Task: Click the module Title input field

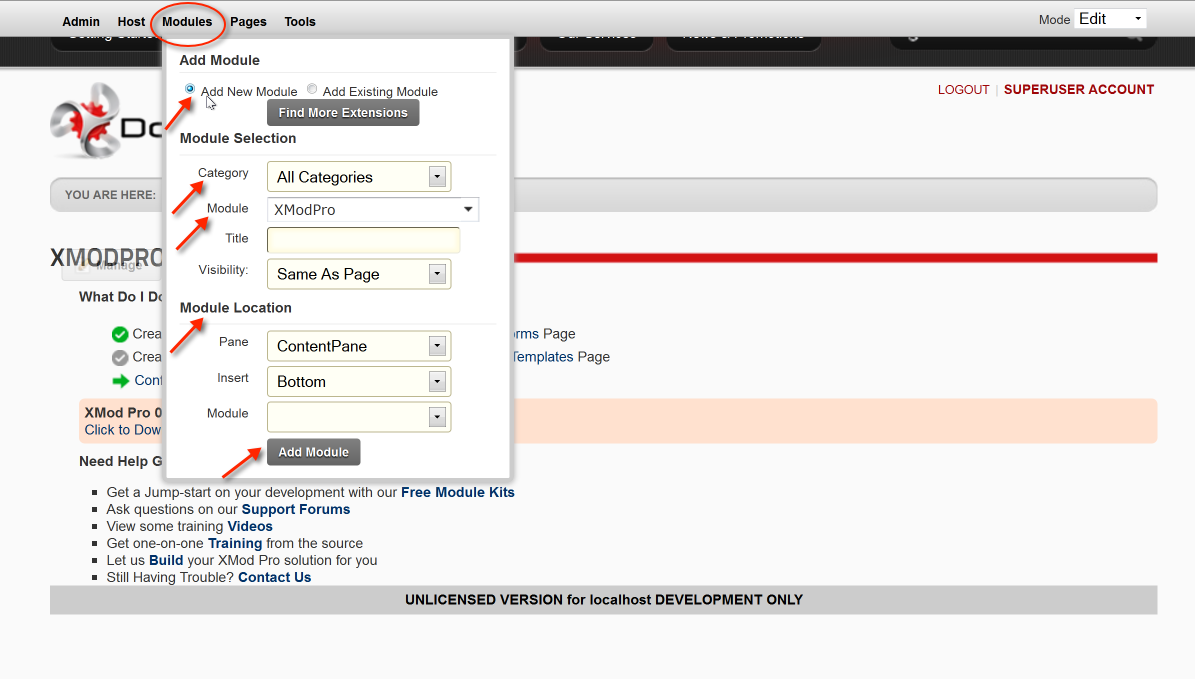Action: [364, 239]
